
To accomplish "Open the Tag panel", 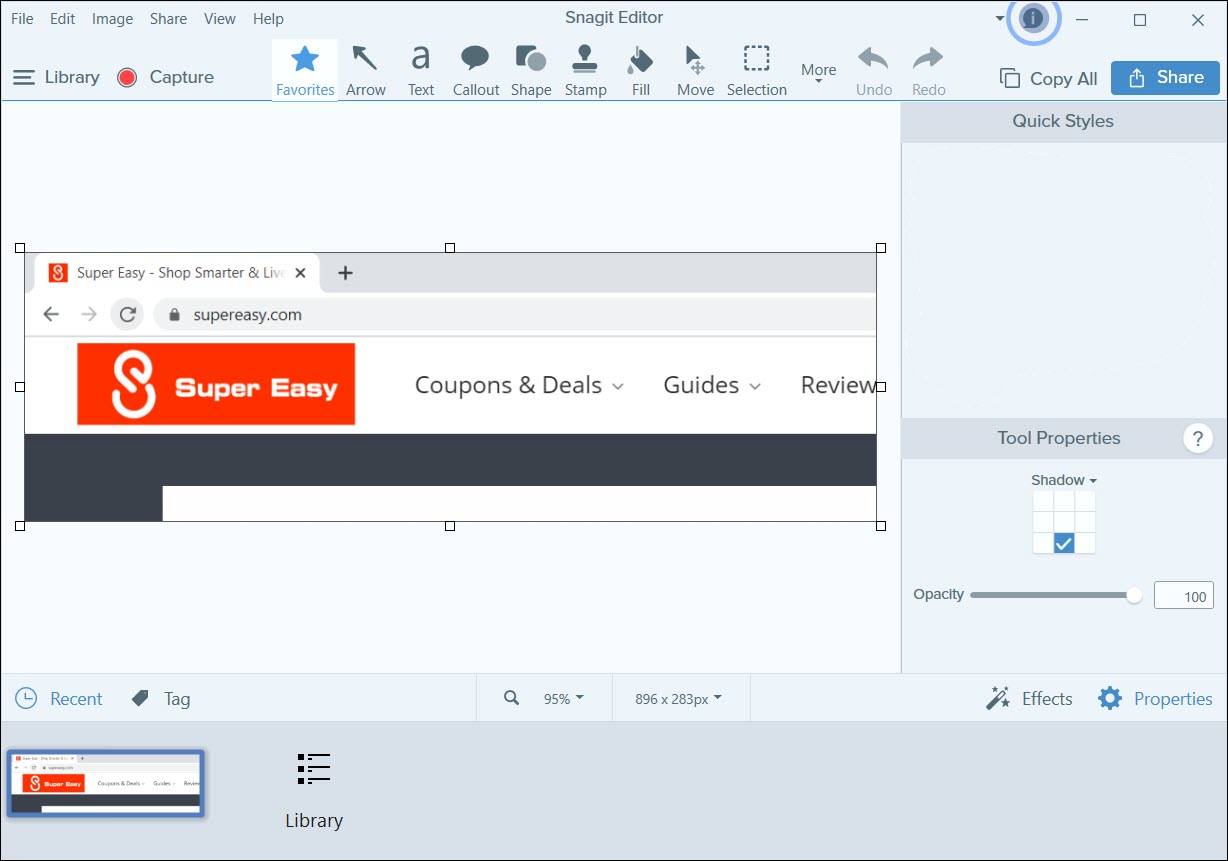I will [x=161, y=698].
